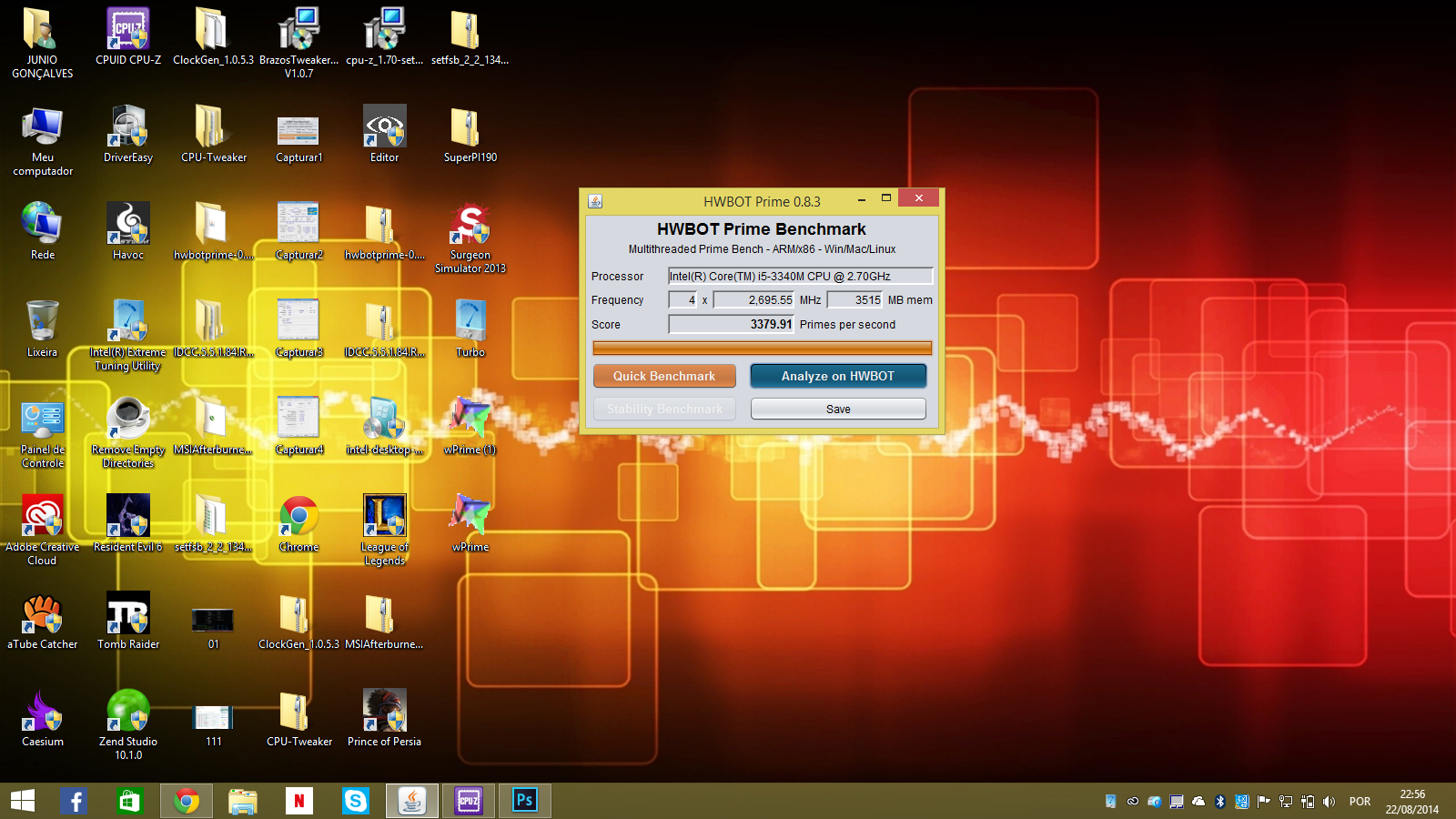Open CPUID CPU-Z desktop shortcut

[x=128, y=37]
